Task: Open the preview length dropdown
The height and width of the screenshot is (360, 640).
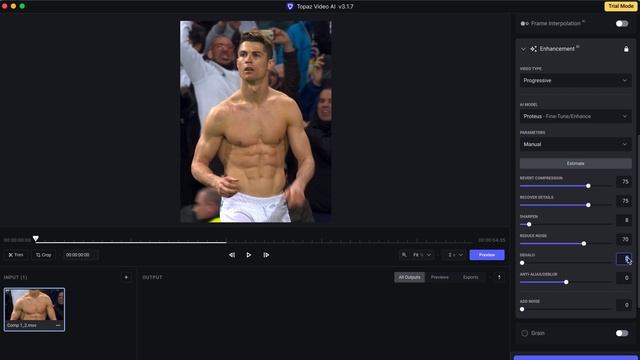Action: [455, 255]
